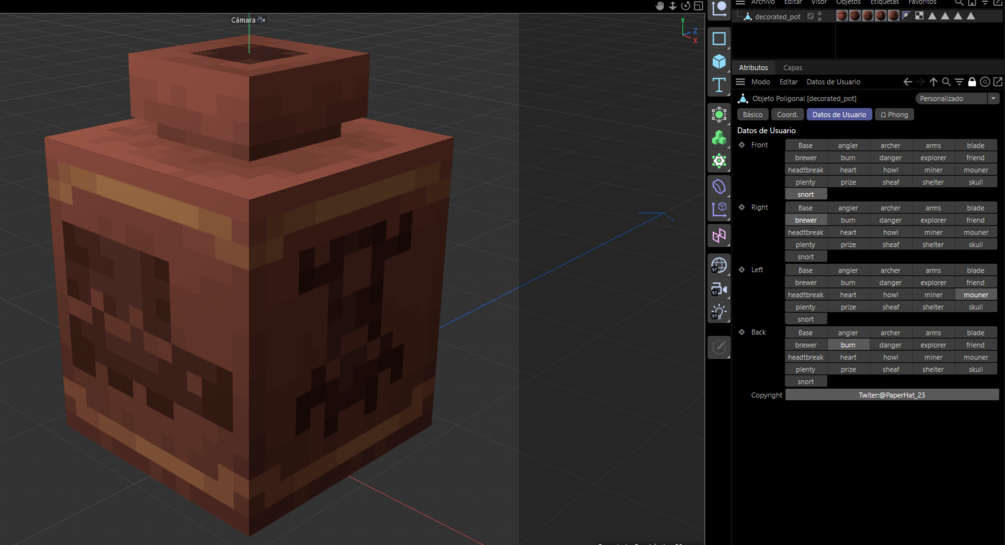Screen dimensions: 1005x545
Task: Open the Attributes Editar menu
Action: point(788,81)
